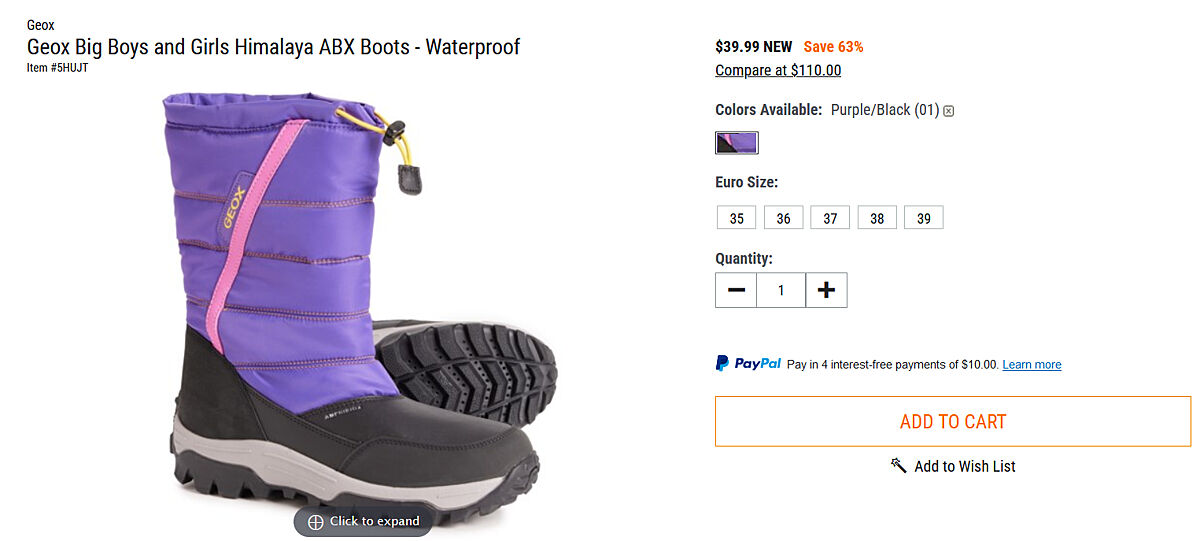Click the Add to Wish List pin icon

(x=898, y=466)
